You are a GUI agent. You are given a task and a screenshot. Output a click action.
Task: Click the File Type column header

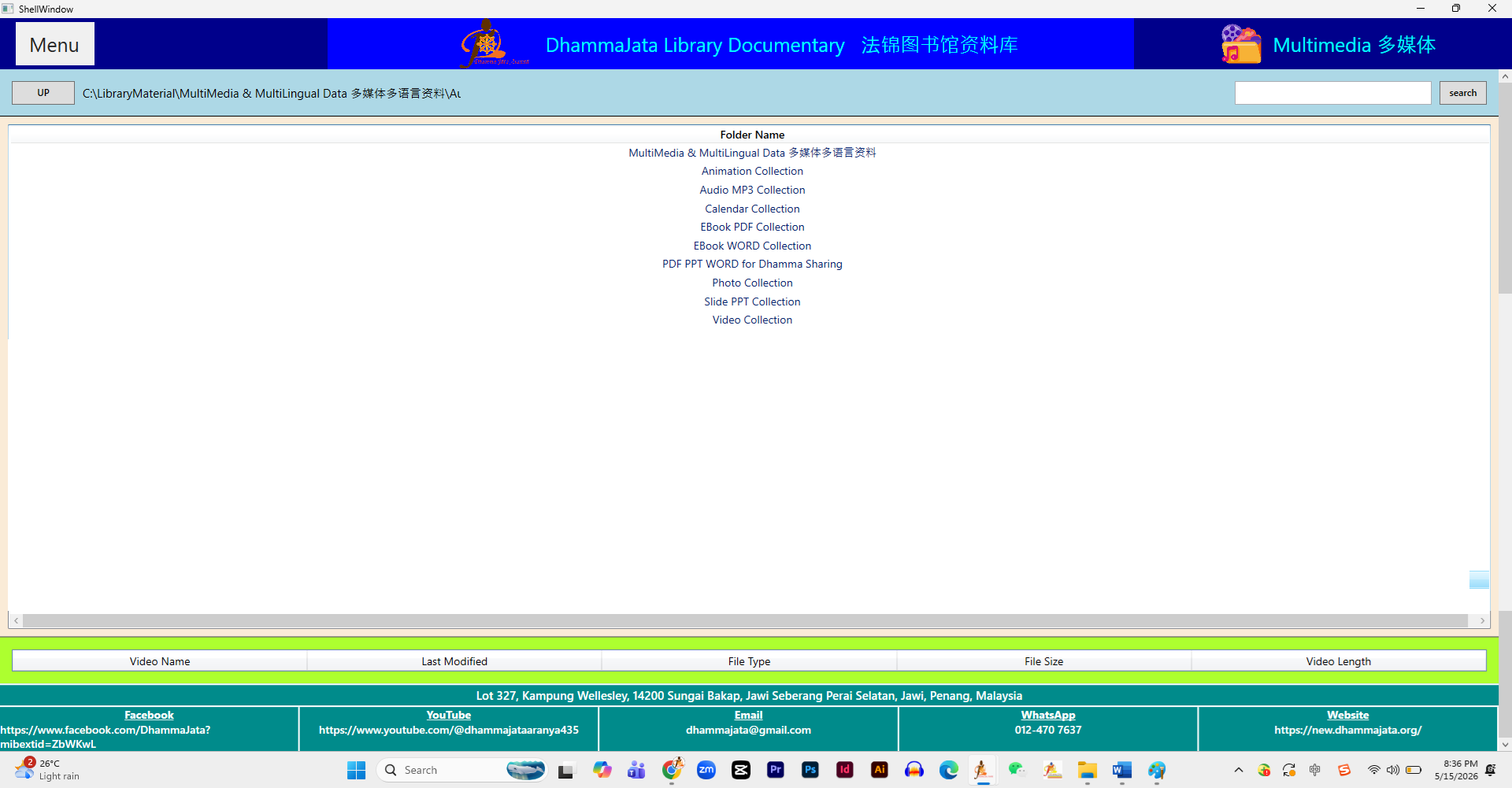coord(749,661)
